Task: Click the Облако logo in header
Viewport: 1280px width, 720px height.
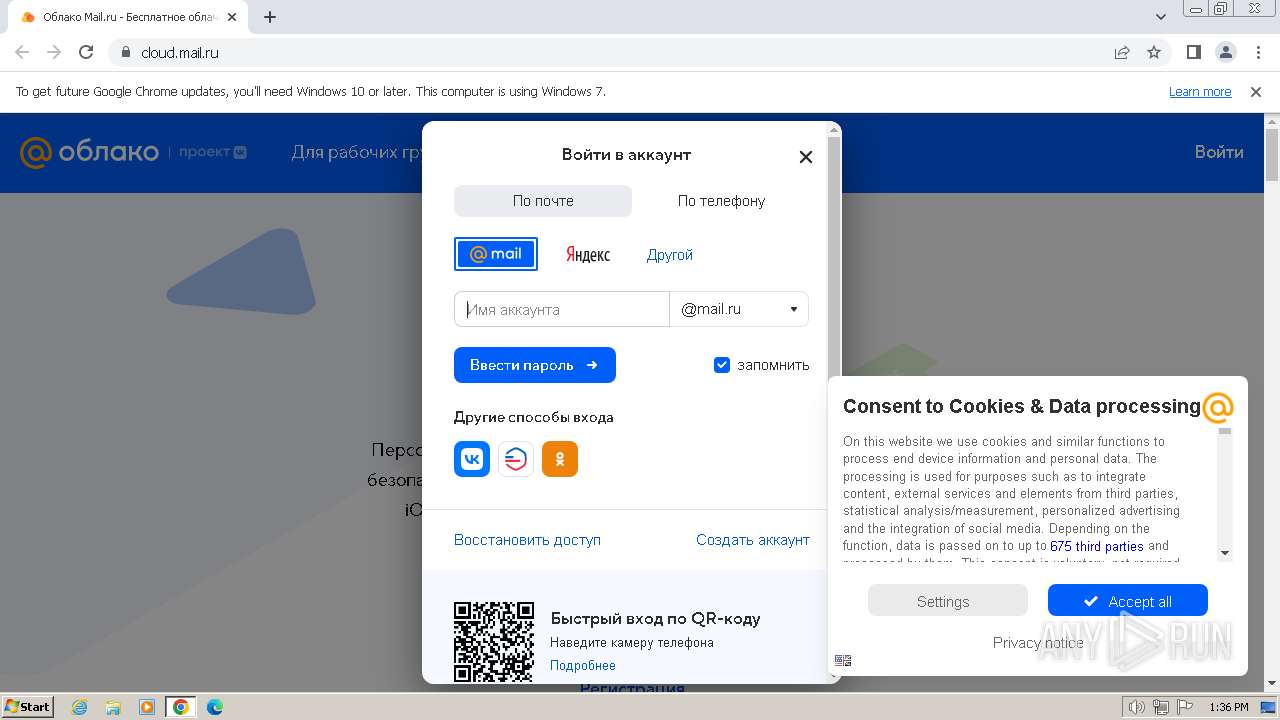Action: click(x=90, y=152)
